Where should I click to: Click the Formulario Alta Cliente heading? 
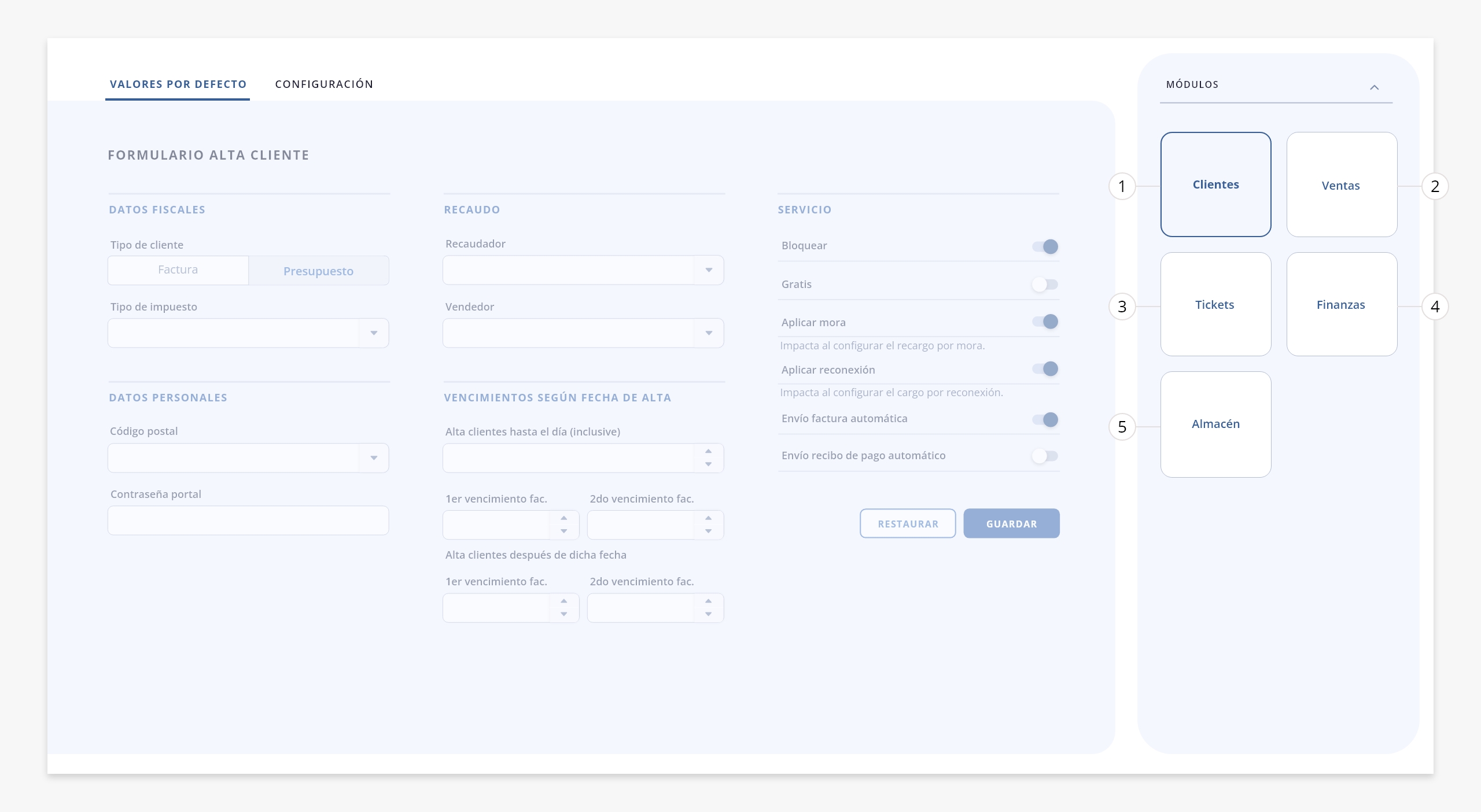pyautogui.click(x=208, y=155)
